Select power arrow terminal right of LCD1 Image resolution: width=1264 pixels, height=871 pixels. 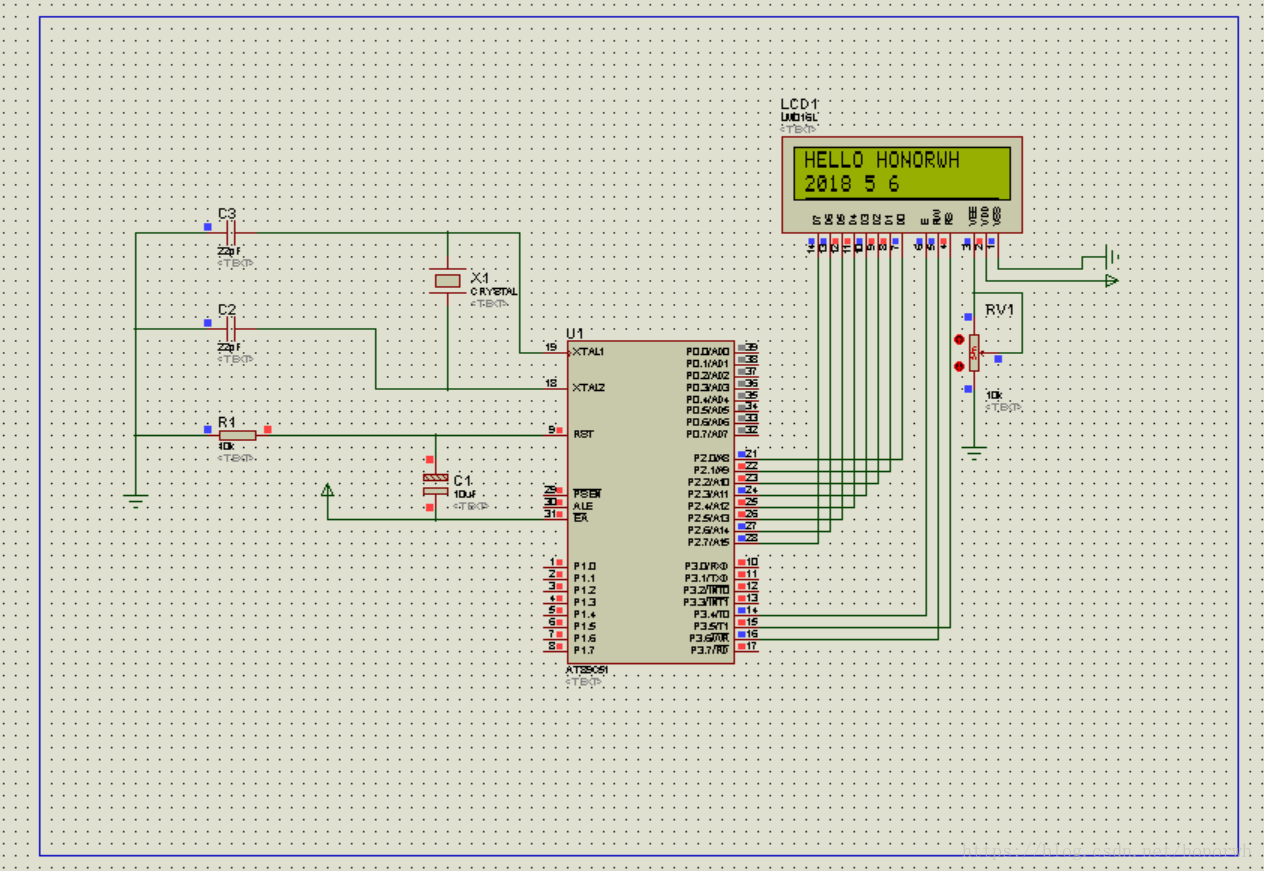click(x=1110, y=281)
